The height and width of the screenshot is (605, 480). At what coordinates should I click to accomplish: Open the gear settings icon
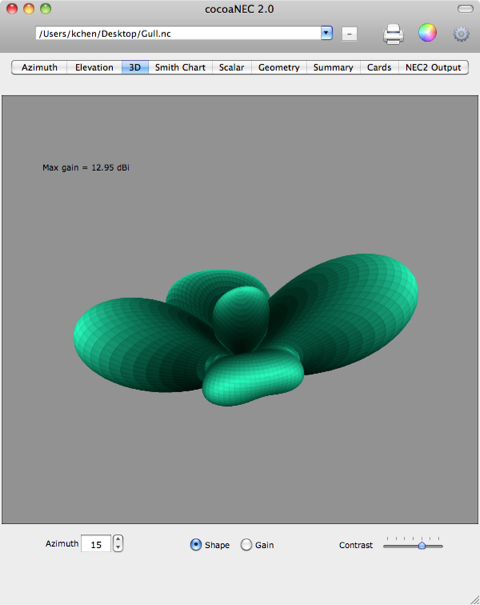461,34
